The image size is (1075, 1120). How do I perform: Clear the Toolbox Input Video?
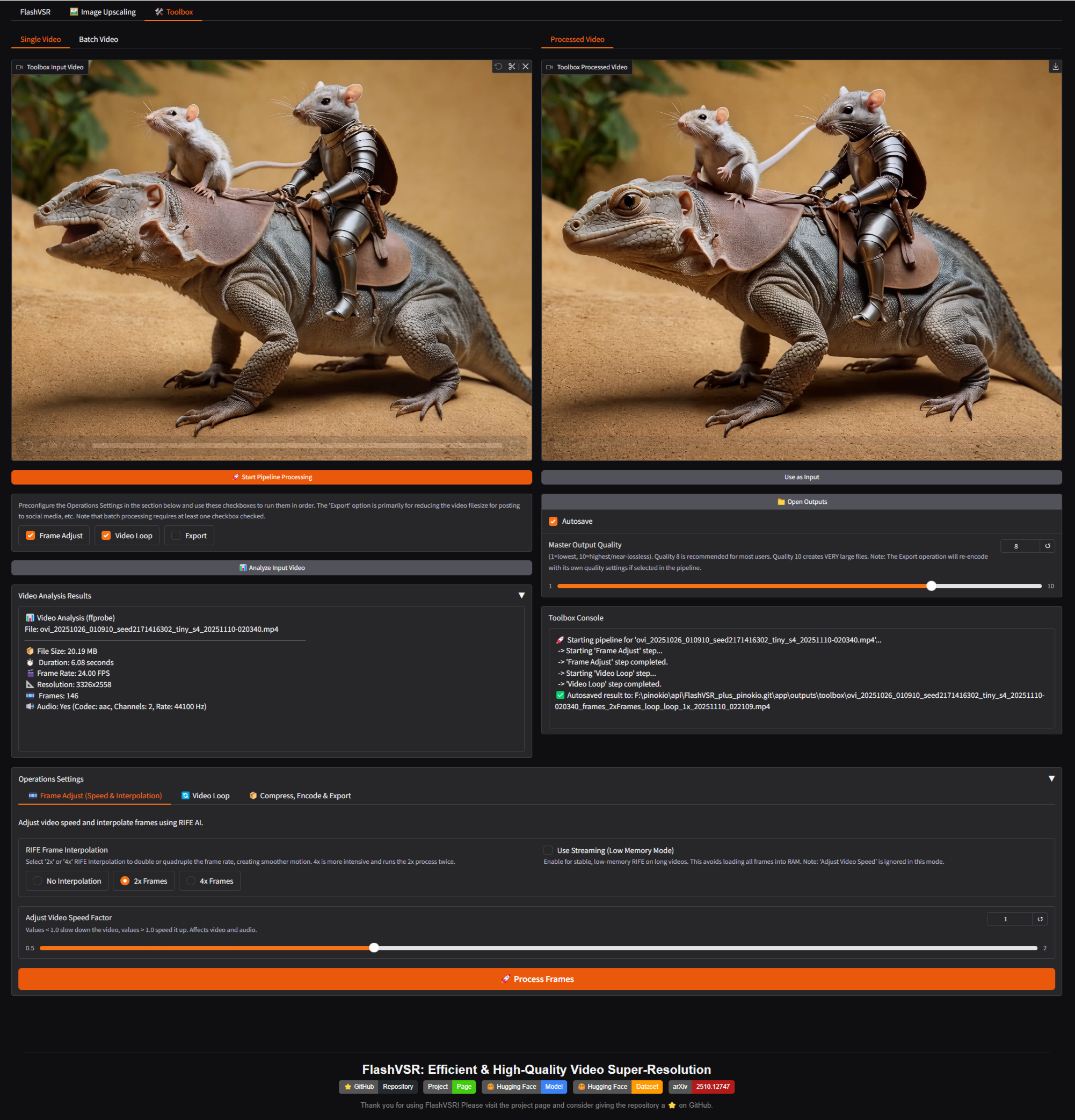(526, 67)
